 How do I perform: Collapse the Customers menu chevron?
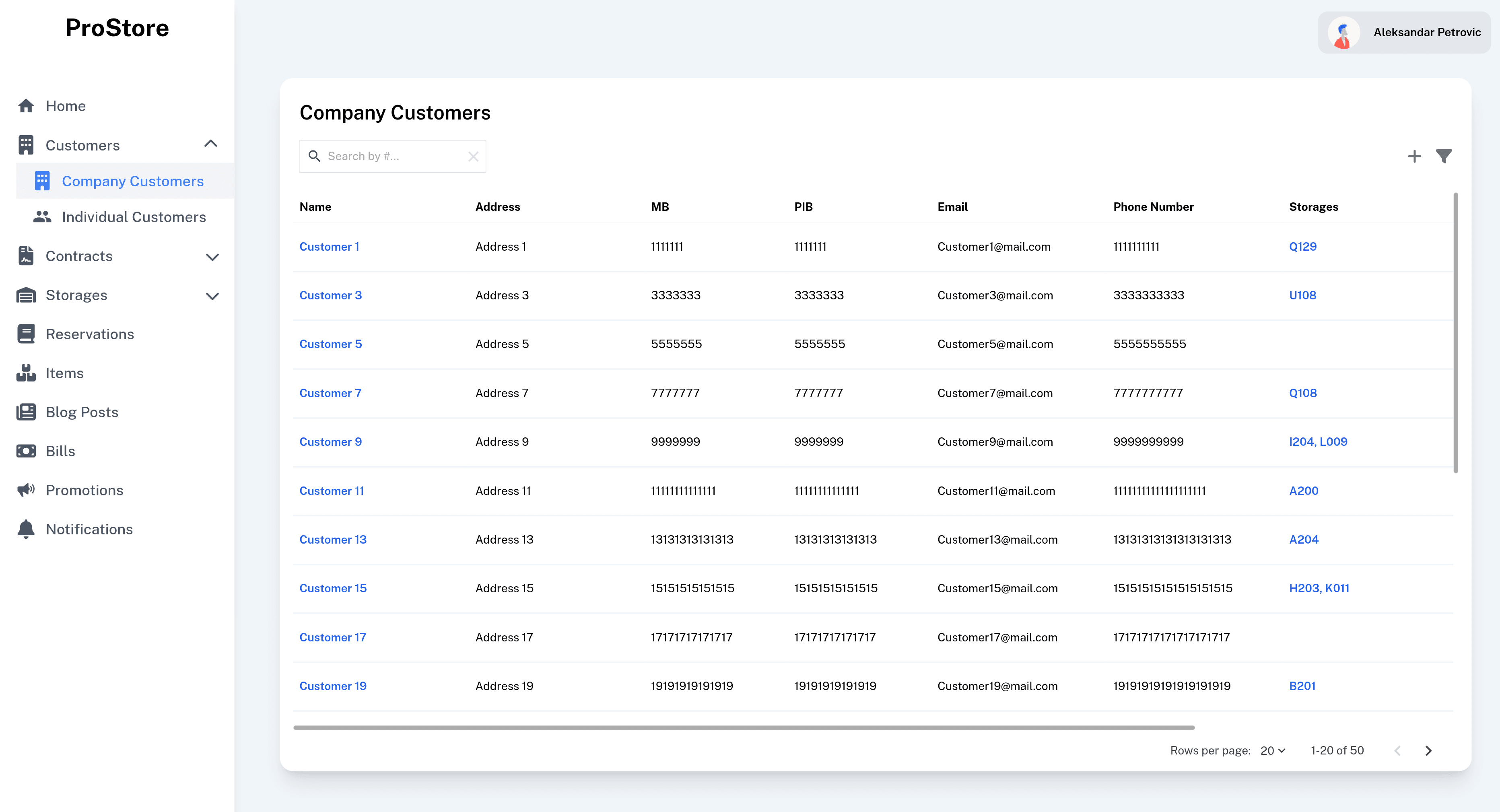(211, 144)
